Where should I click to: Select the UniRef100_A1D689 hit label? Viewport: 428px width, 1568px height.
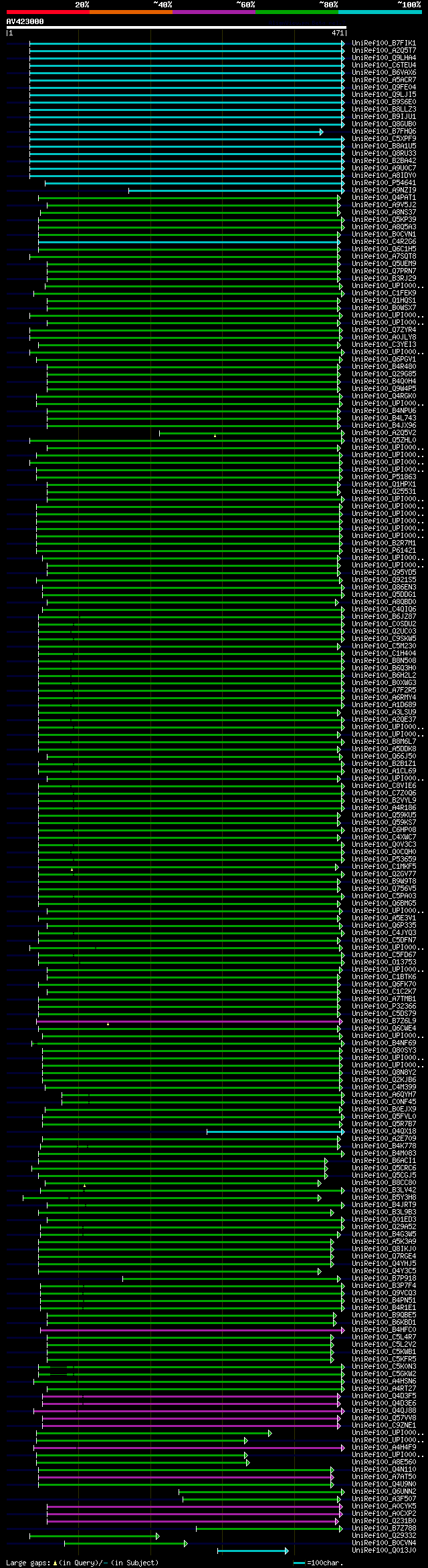(x=384, y=705)
